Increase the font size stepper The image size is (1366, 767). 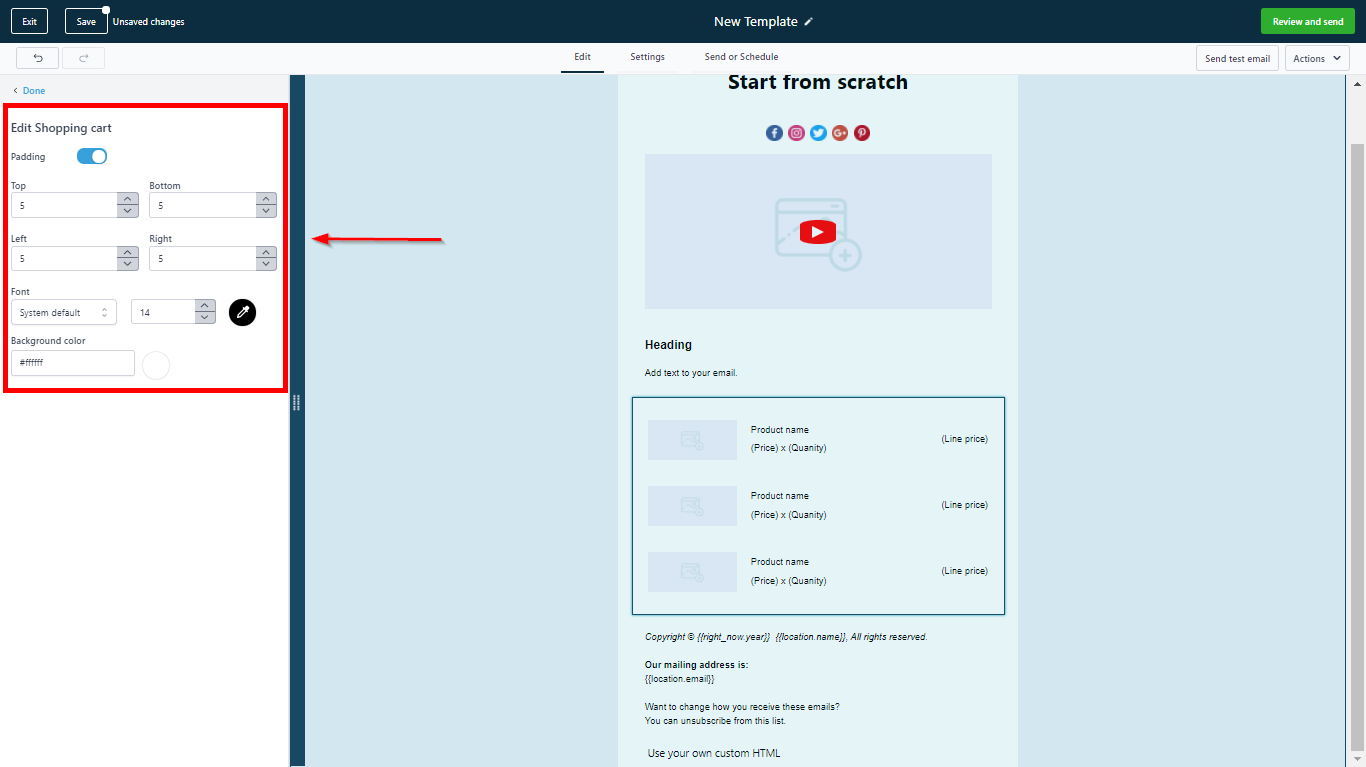tap(205, 306)
